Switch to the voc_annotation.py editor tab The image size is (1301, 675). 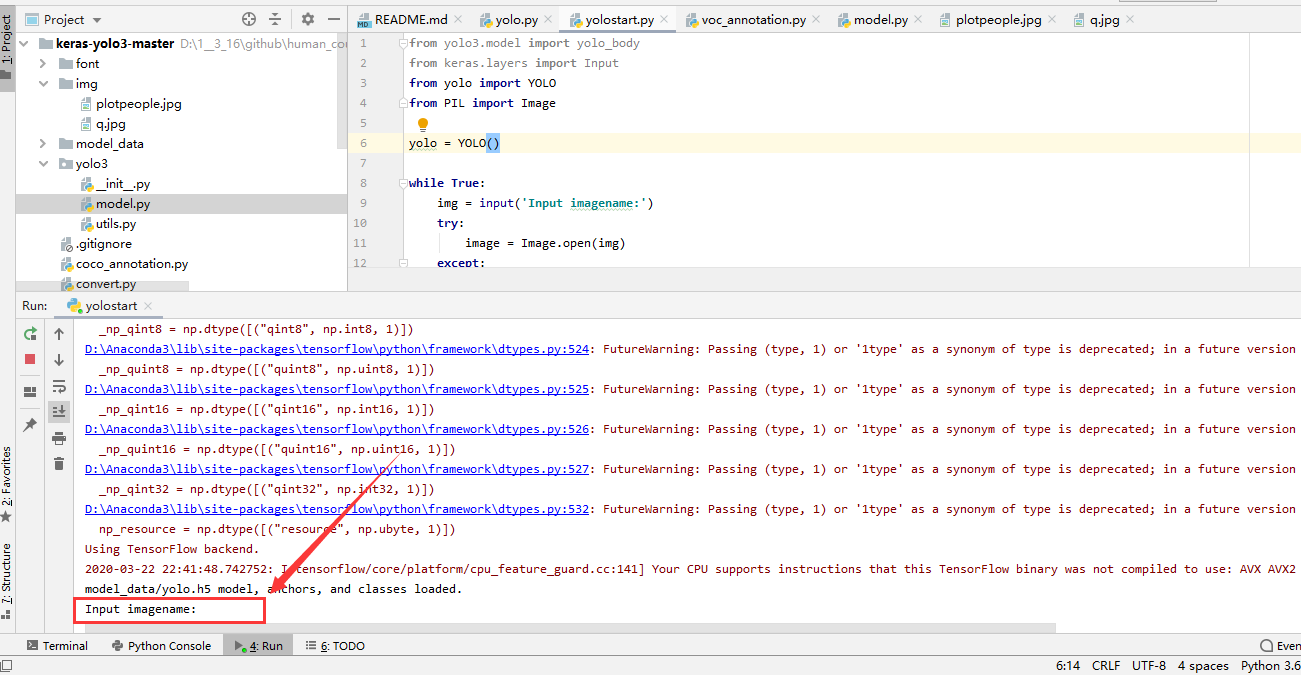[x=752, y=20]
